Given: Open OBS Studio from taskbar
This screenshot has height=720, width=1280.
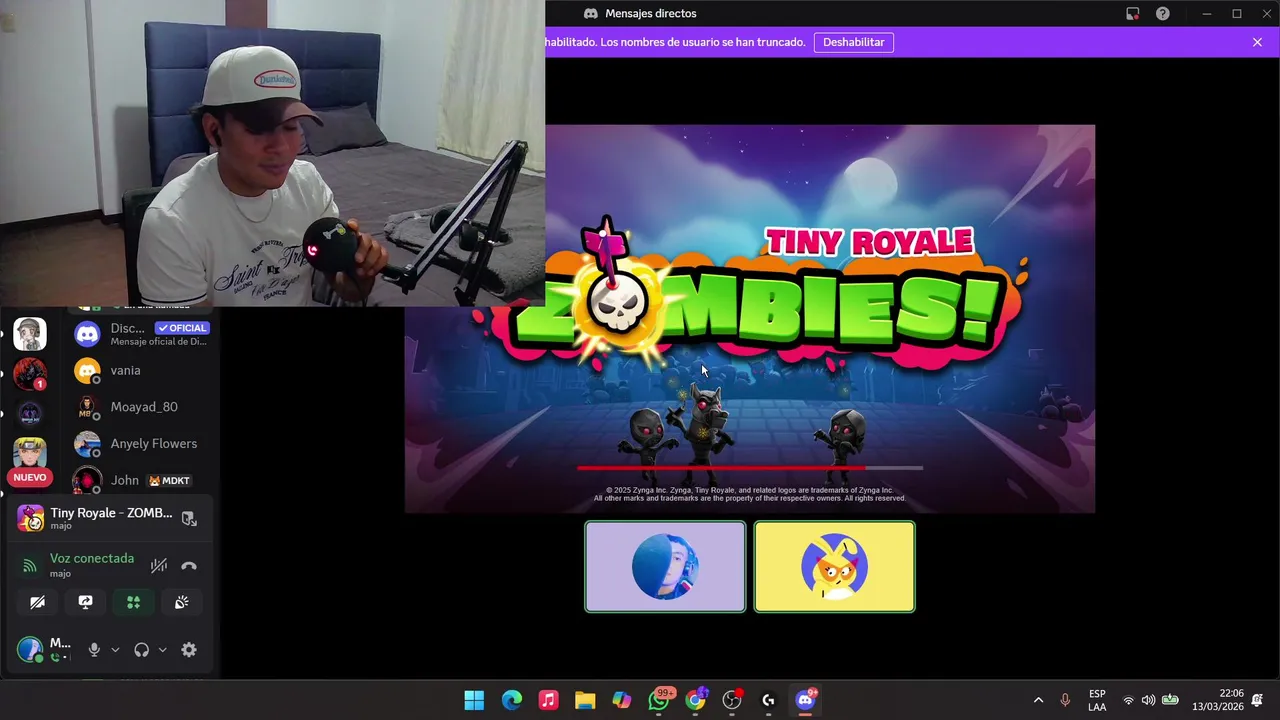Looking at the screenshot, I should click(x=732, y=700).
